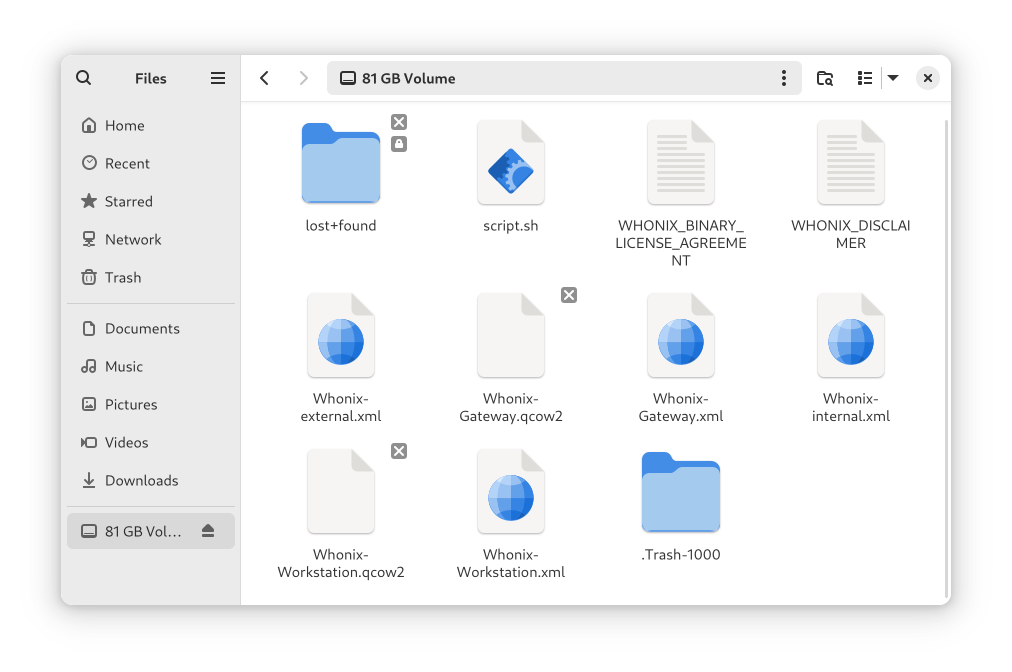Select Whonix-Gateway.qcow2 file icon
The image size is (1012, 672).
pos(511,336)
